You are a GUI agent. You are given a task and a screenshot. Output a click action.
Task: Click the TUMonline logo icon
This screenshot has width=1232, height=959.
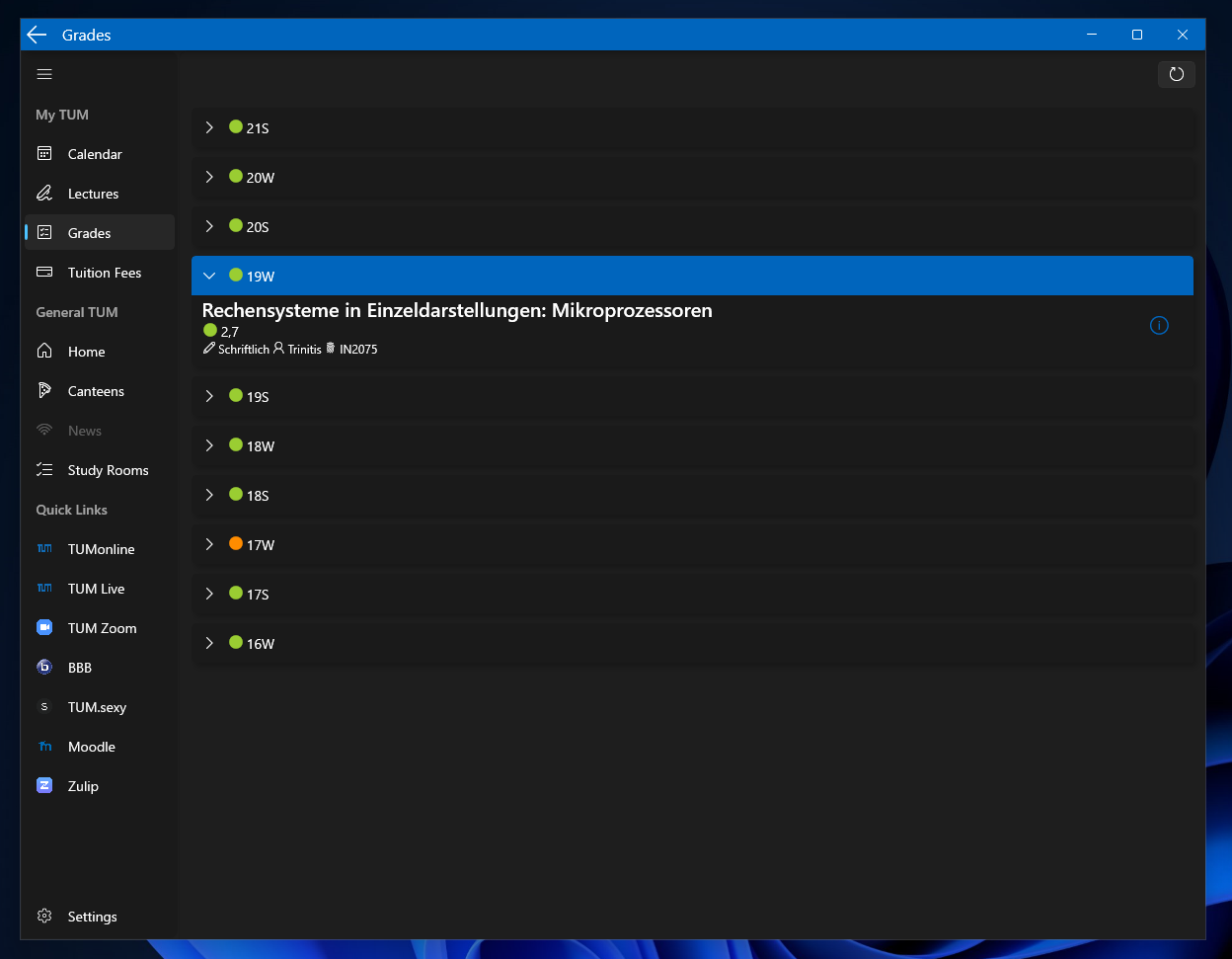coord(44,548)
